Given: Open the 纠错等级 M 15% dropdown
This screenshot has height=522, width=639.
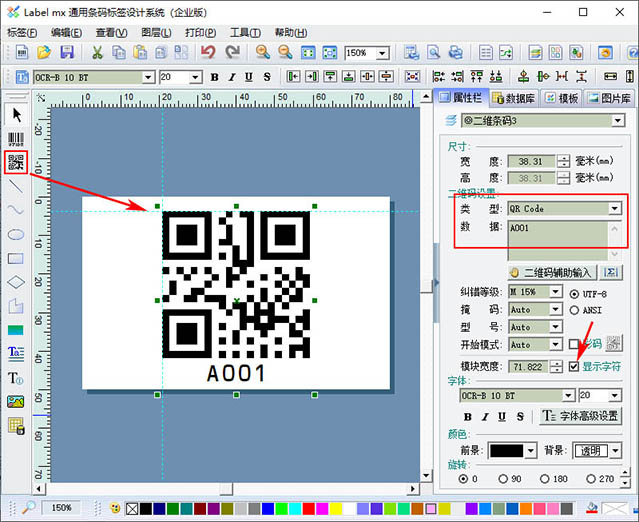Looking at the screenshot, I should coord(555,292).
